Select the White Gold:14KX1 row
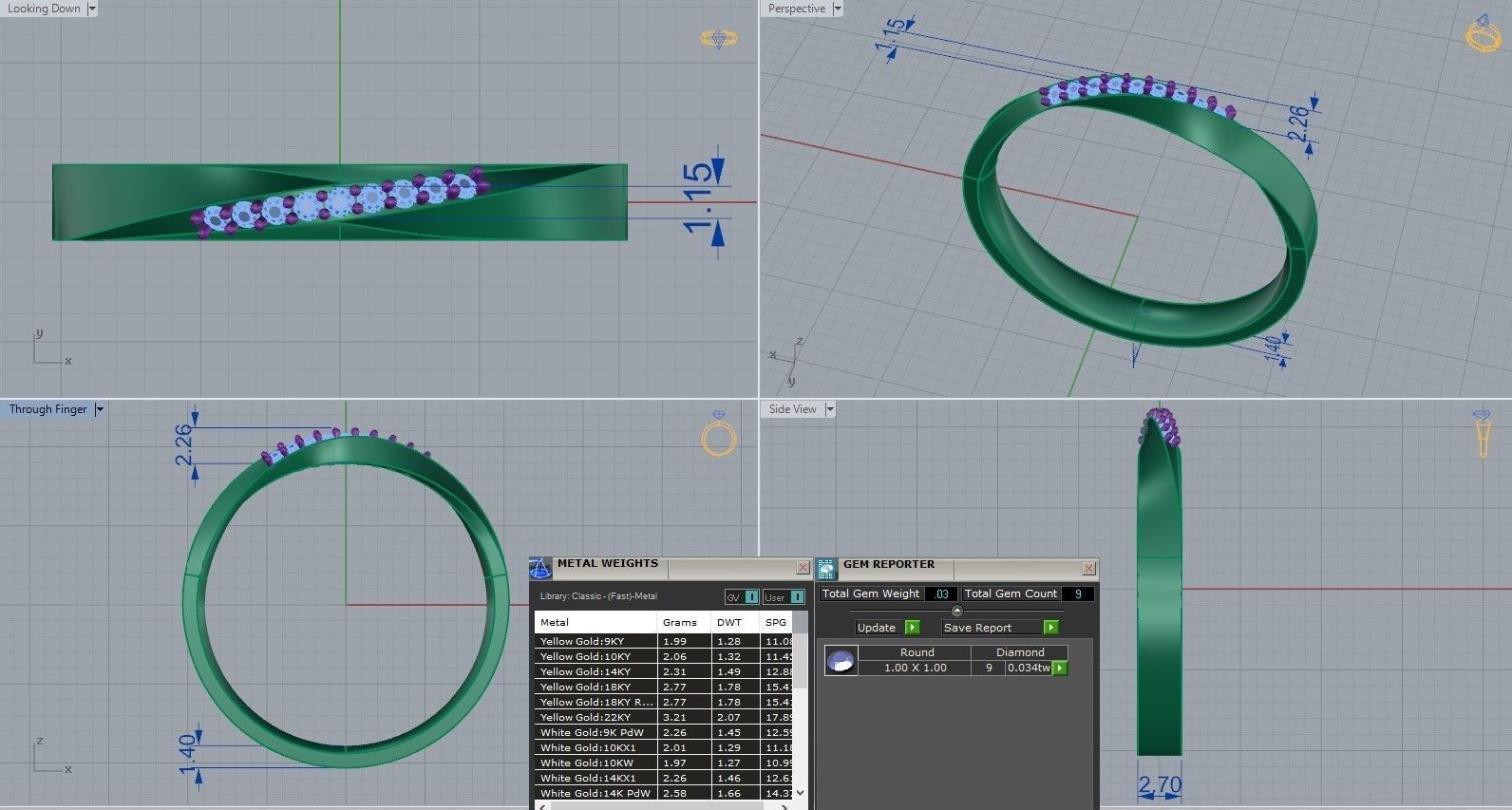1512x810 pixels. pos(664,778)
